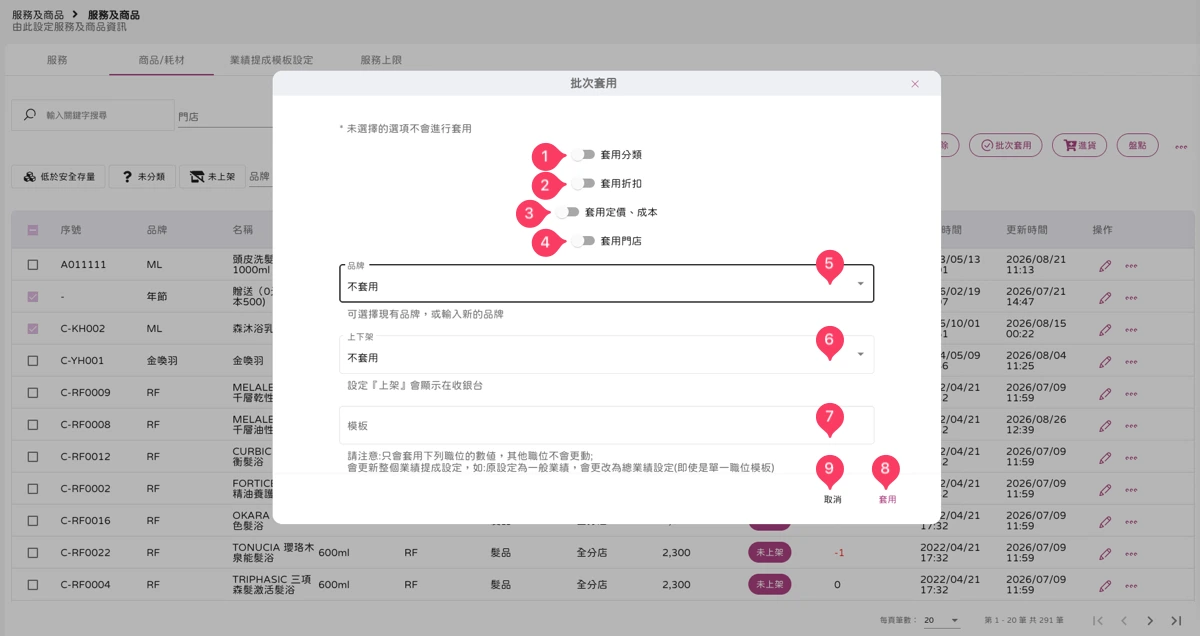Image resolution: width=1200 pixels, height=636 pixels.
Task: Show more actions for row C-RF0002
Action: pyautogui.click(x=1131, y=488)
